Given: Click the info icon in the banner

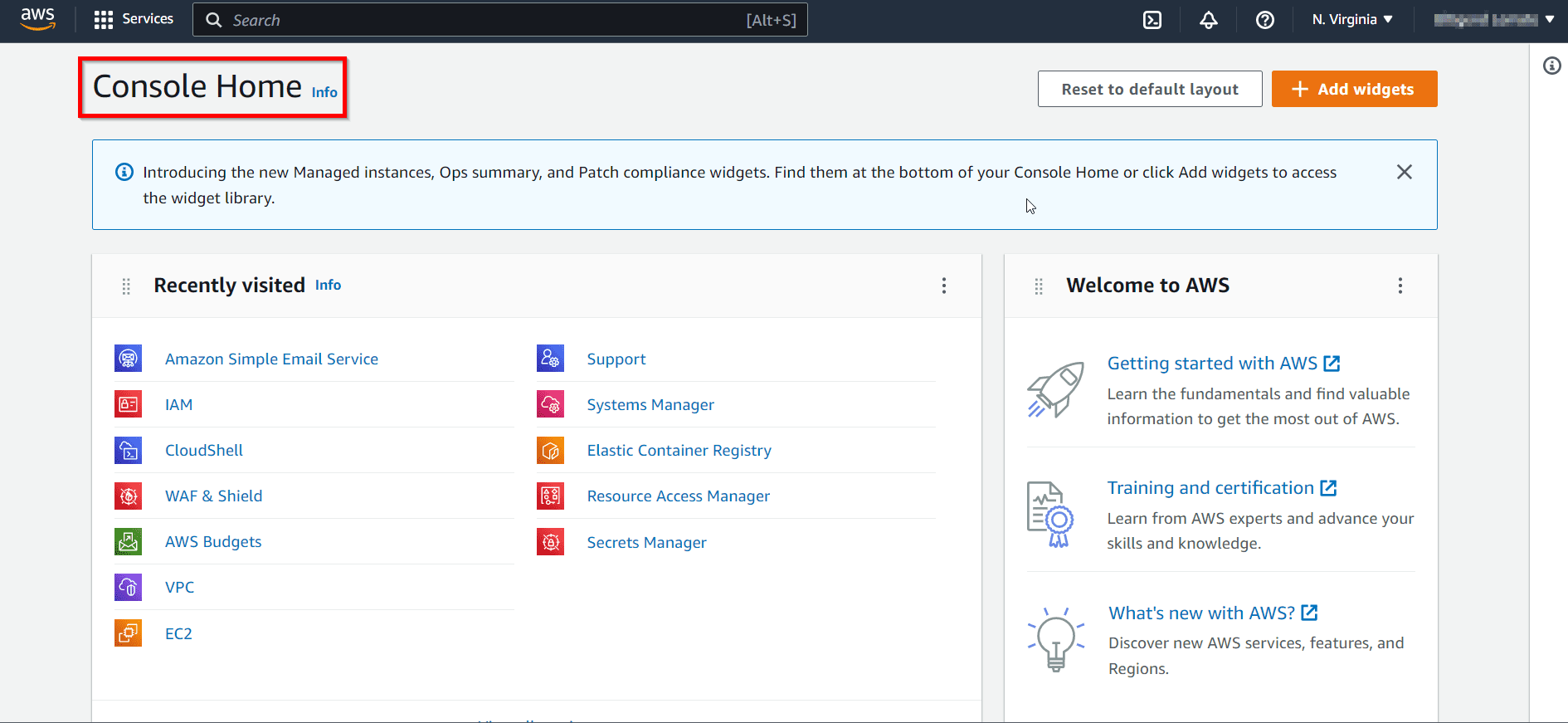Looking at the screenshot, I should click(124, 172).
